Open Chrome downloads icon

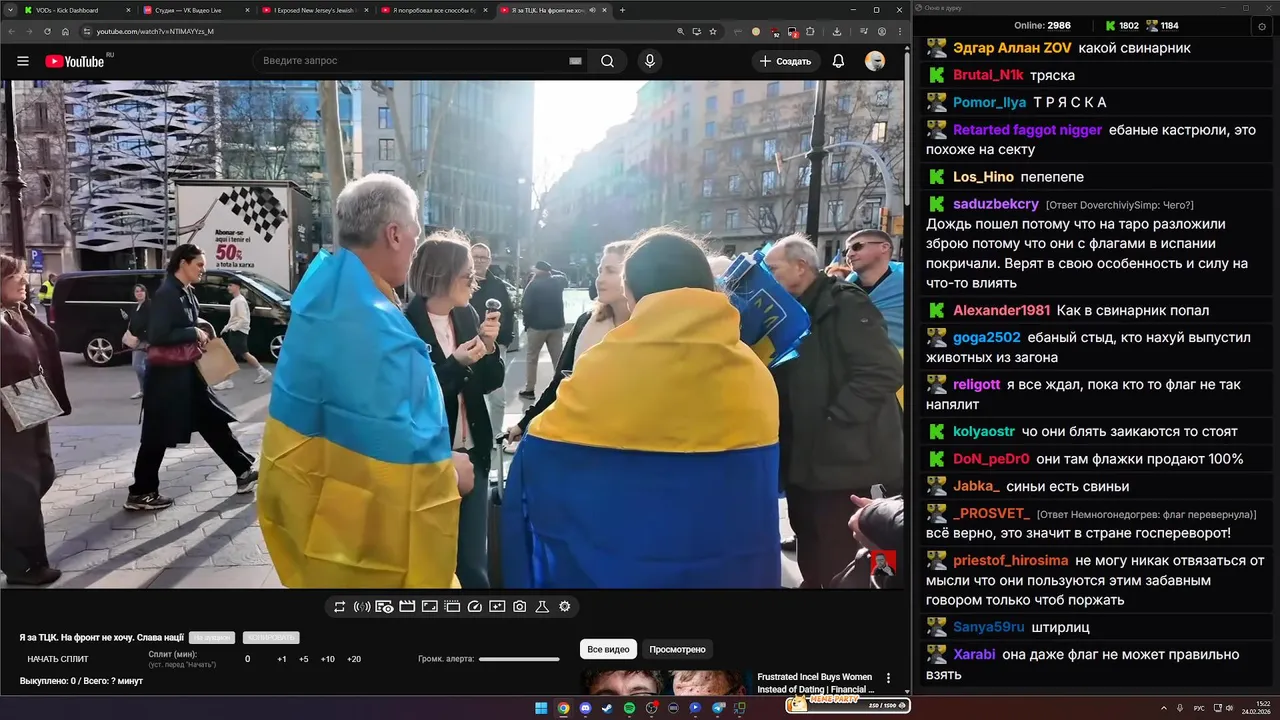tap(837, 31)
